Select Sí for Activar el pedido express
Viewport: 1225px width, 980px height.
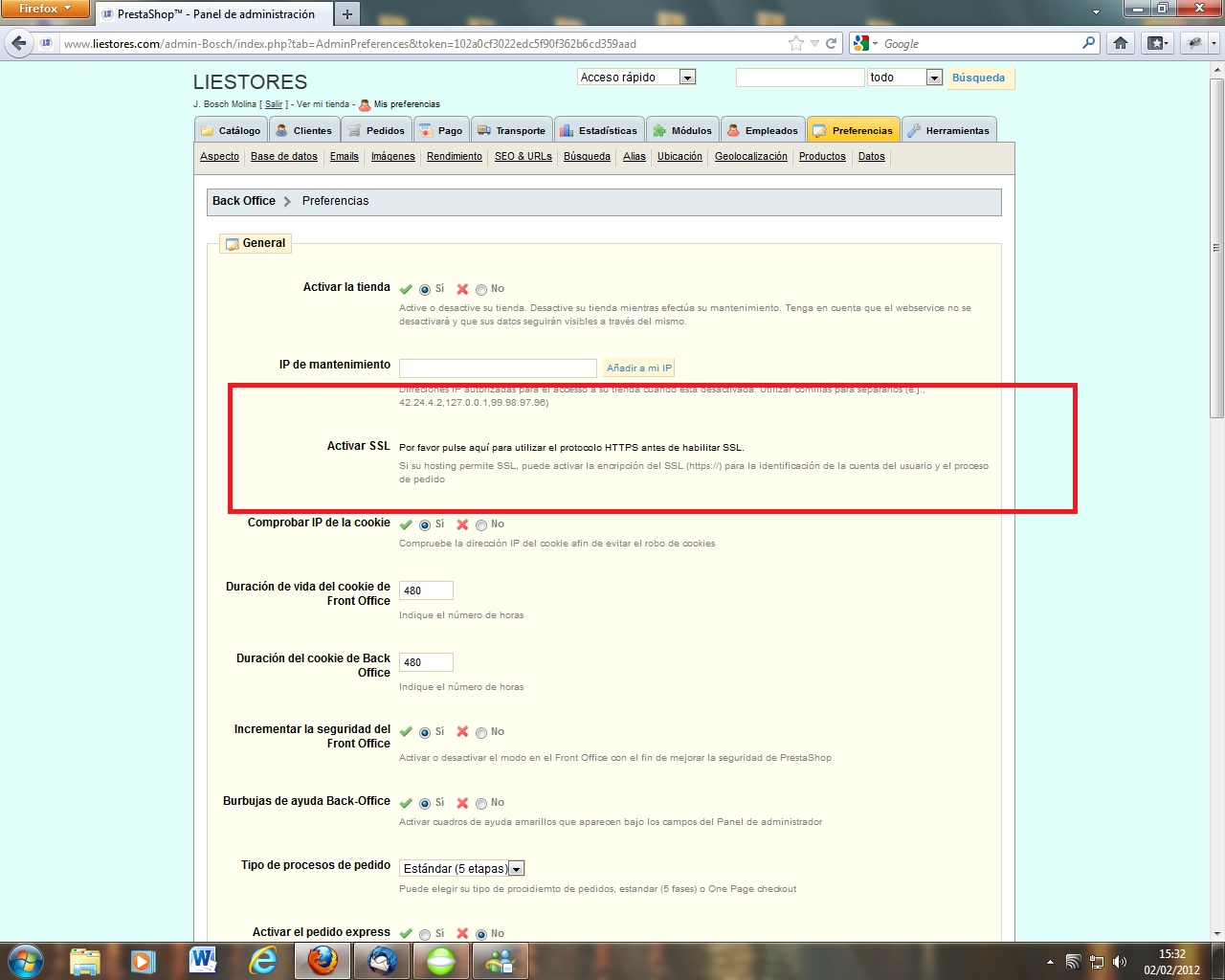425,934
